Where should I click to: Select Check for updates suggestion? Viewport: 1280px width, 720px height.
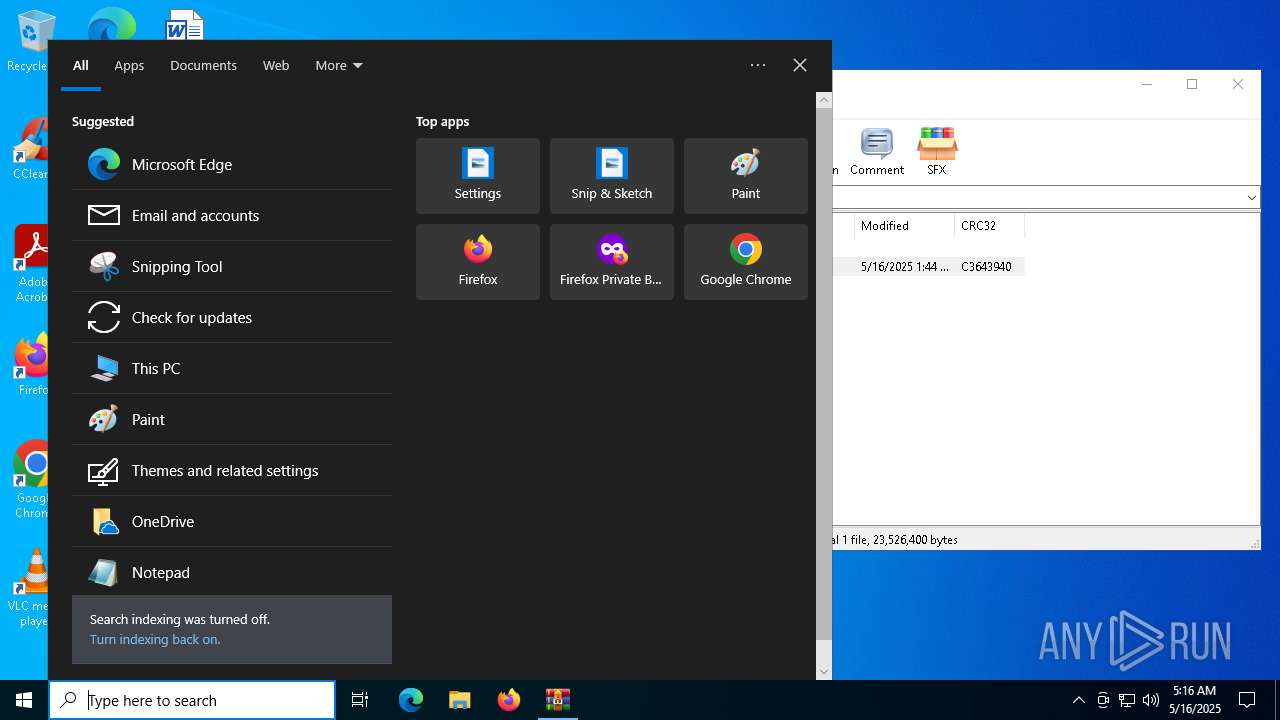[x=232, y=317]
